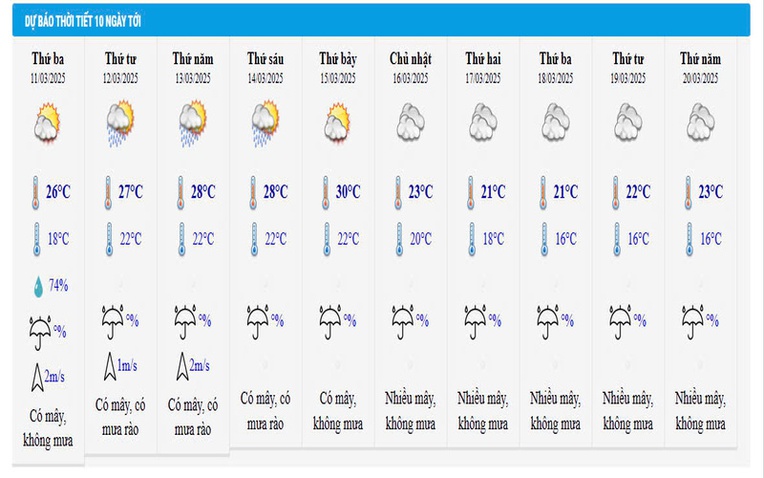This screenshot has width=764, height=478.
Task: Click the date '18/03/2025'
Action: [555, 78]
